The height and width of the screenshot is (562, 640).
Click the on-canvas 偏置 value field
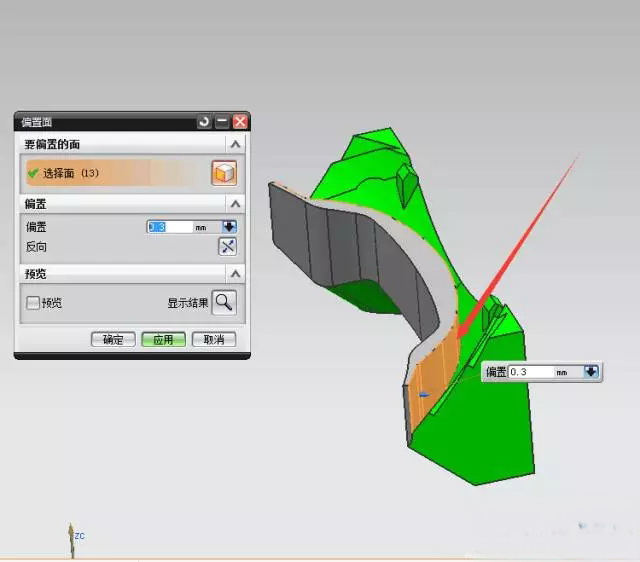click(x=530, y=372)
